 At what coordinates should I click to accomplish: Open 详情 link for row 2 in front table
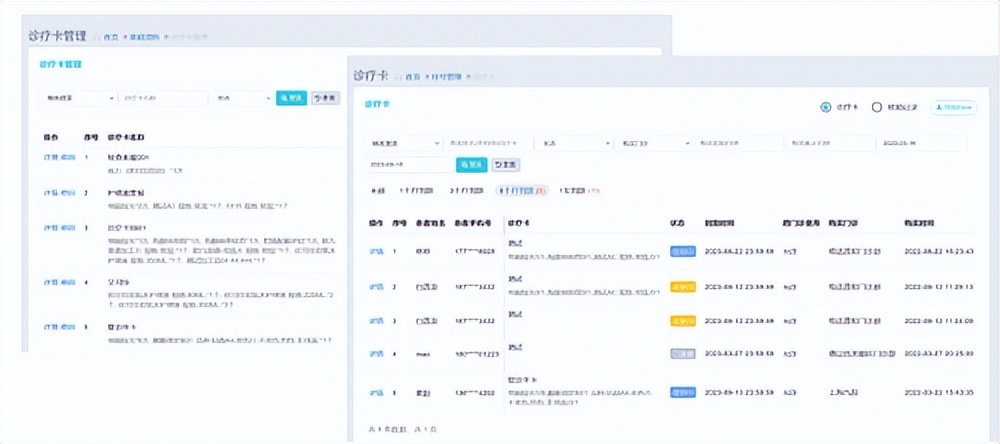click(x=376, y=287)
